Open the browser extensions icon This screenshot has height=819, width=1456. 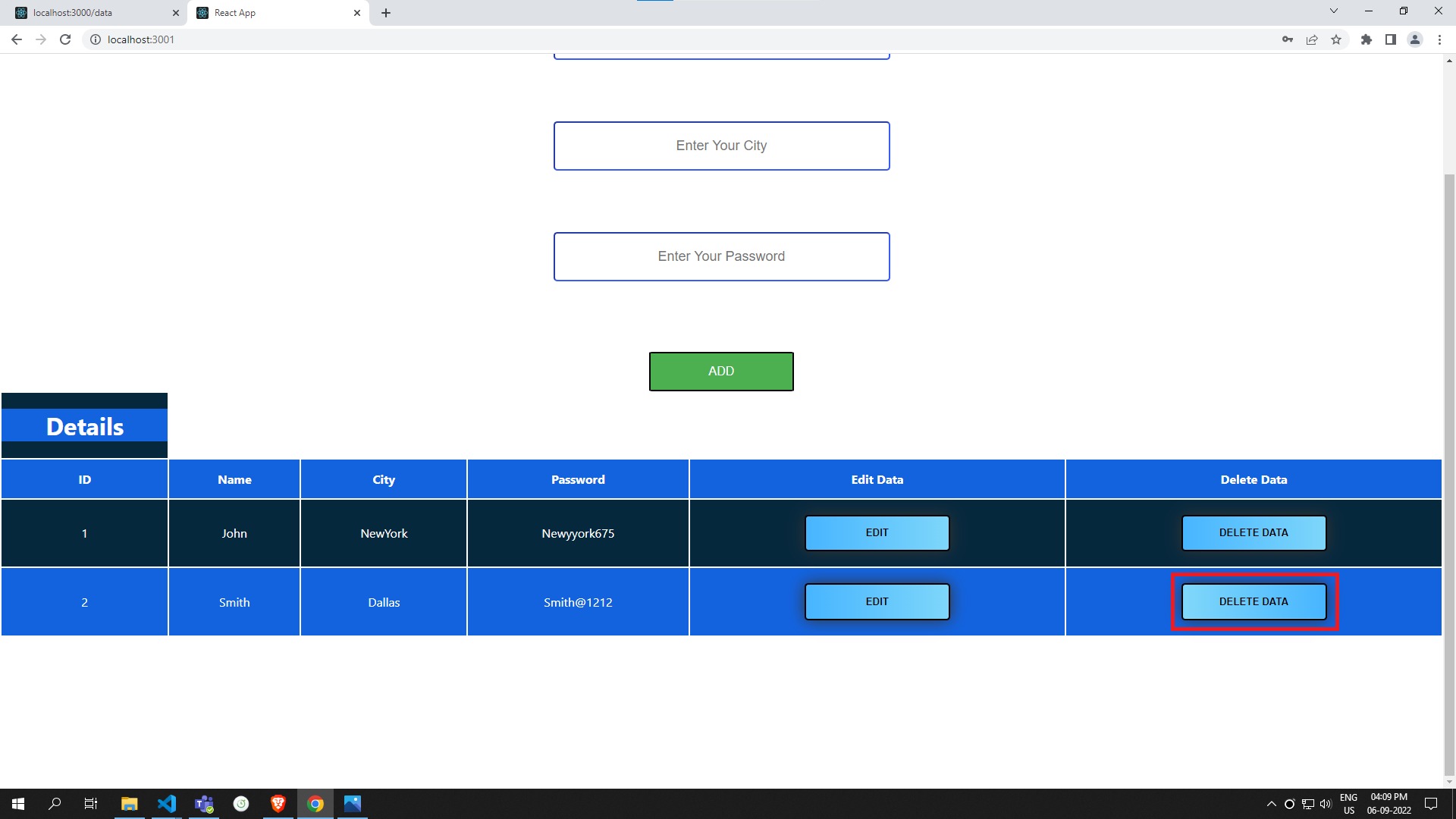[1367, 39]
